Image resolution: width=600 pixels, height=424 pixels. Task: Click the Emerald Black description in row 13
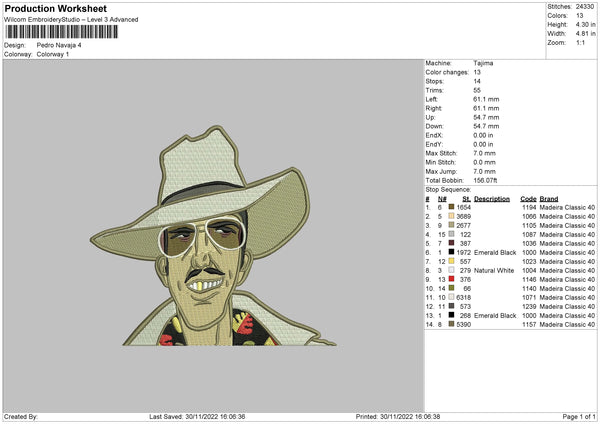[x=495, y=315]
